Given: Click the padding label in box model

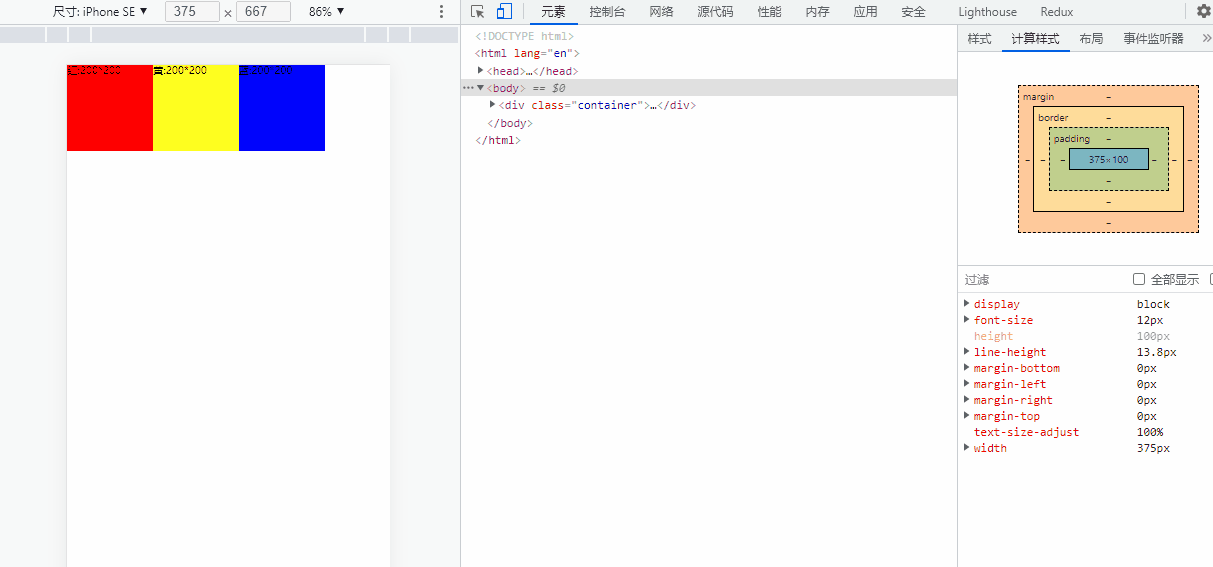Looking at the screenshot, I should point(1071,139).
